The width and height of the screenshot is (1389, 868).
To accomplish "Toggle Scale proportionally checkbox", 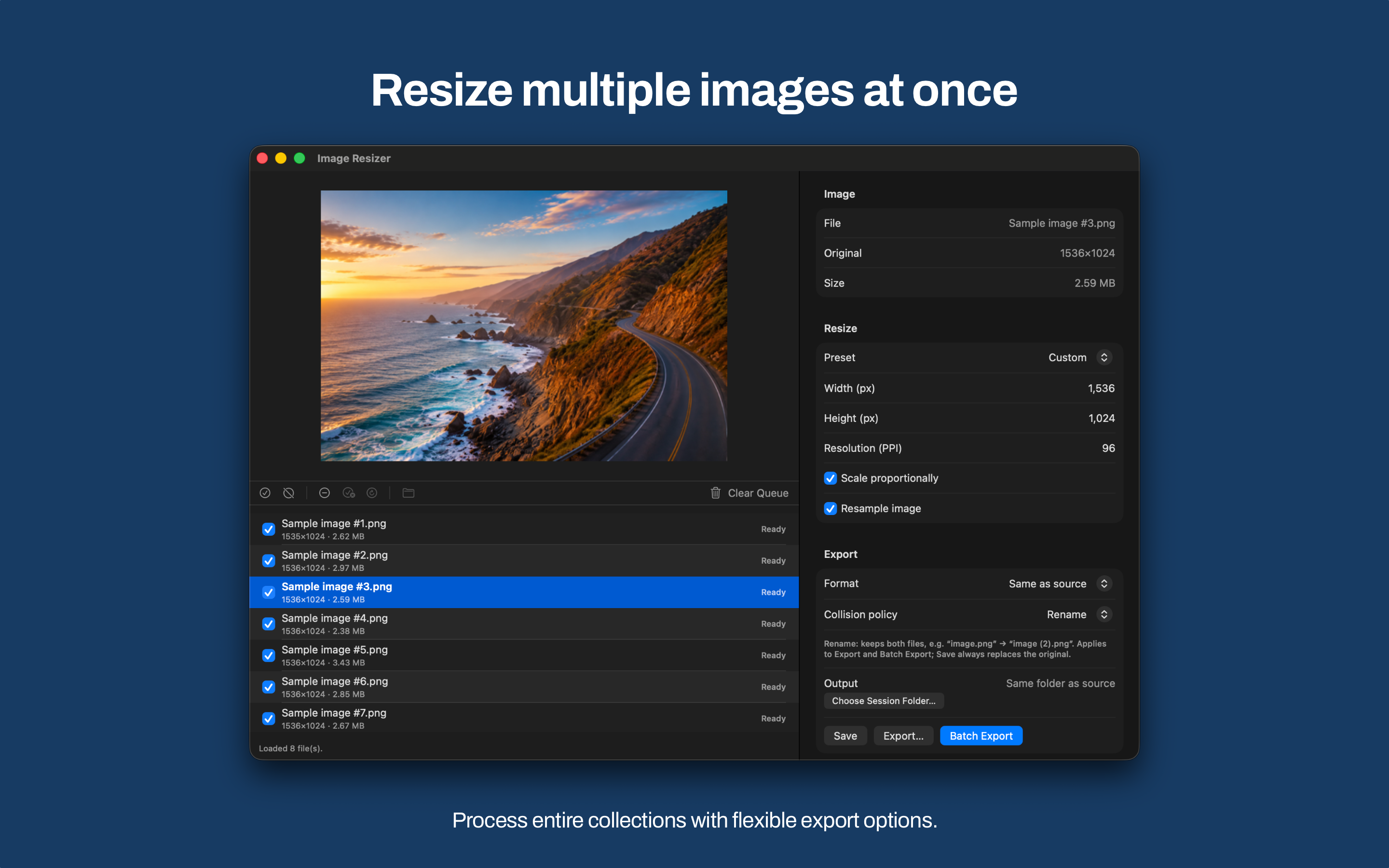I will coord(830,478).
